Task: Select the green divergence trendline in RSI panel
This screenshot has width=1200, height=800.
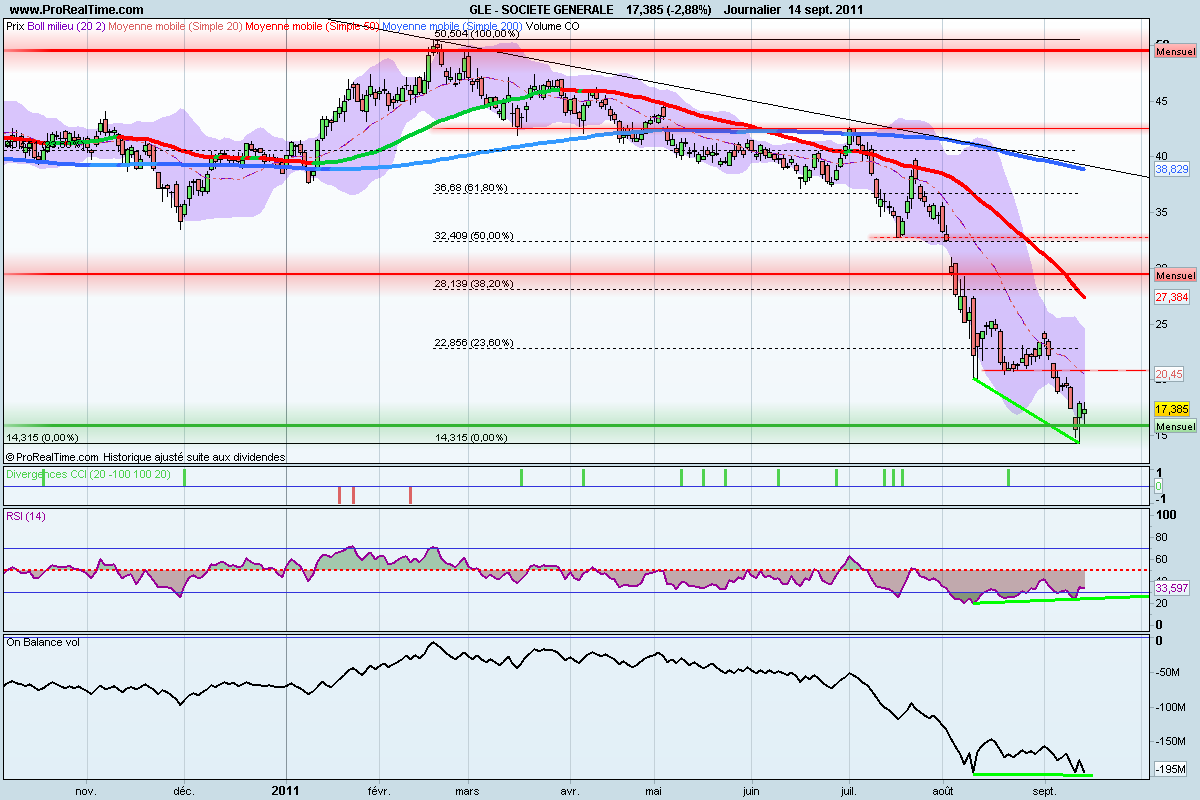Action: point(1060,599)
